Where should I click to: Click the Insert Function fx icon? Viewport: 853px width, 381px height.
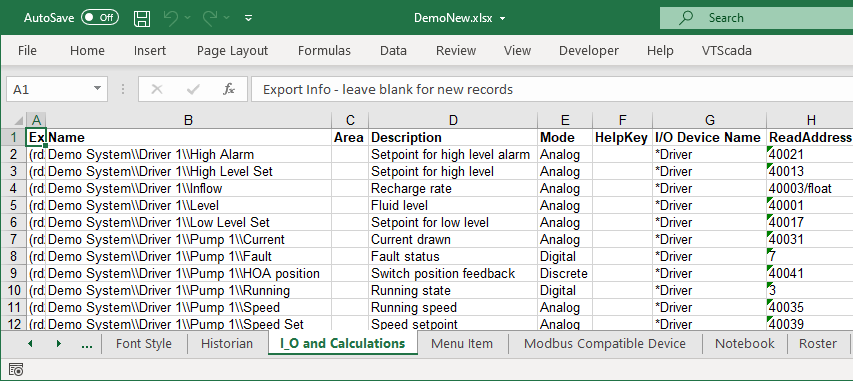pyautogui.click(x=229, y=89)
